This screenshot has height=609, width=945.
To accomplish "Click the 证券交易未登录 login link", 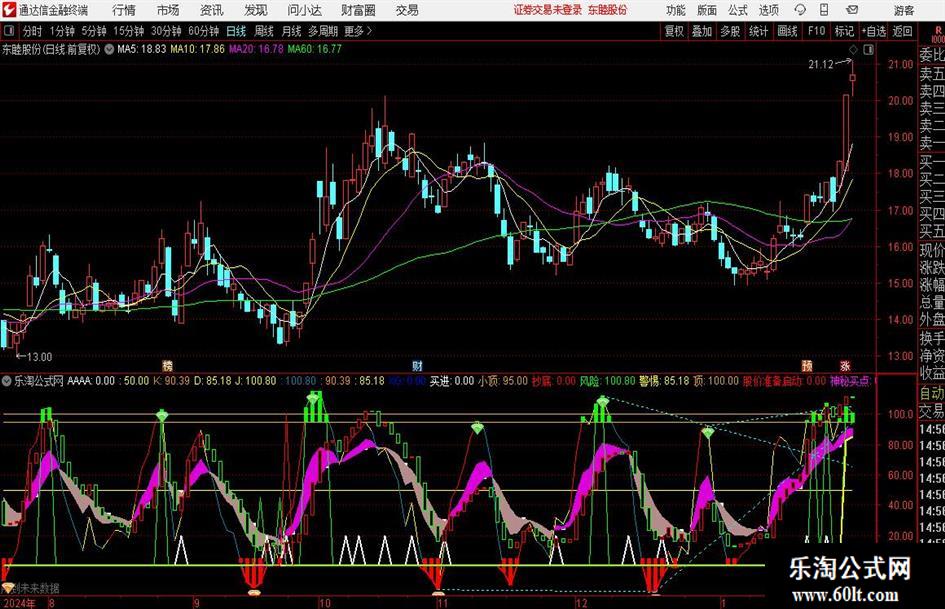I will coord(548,10).
